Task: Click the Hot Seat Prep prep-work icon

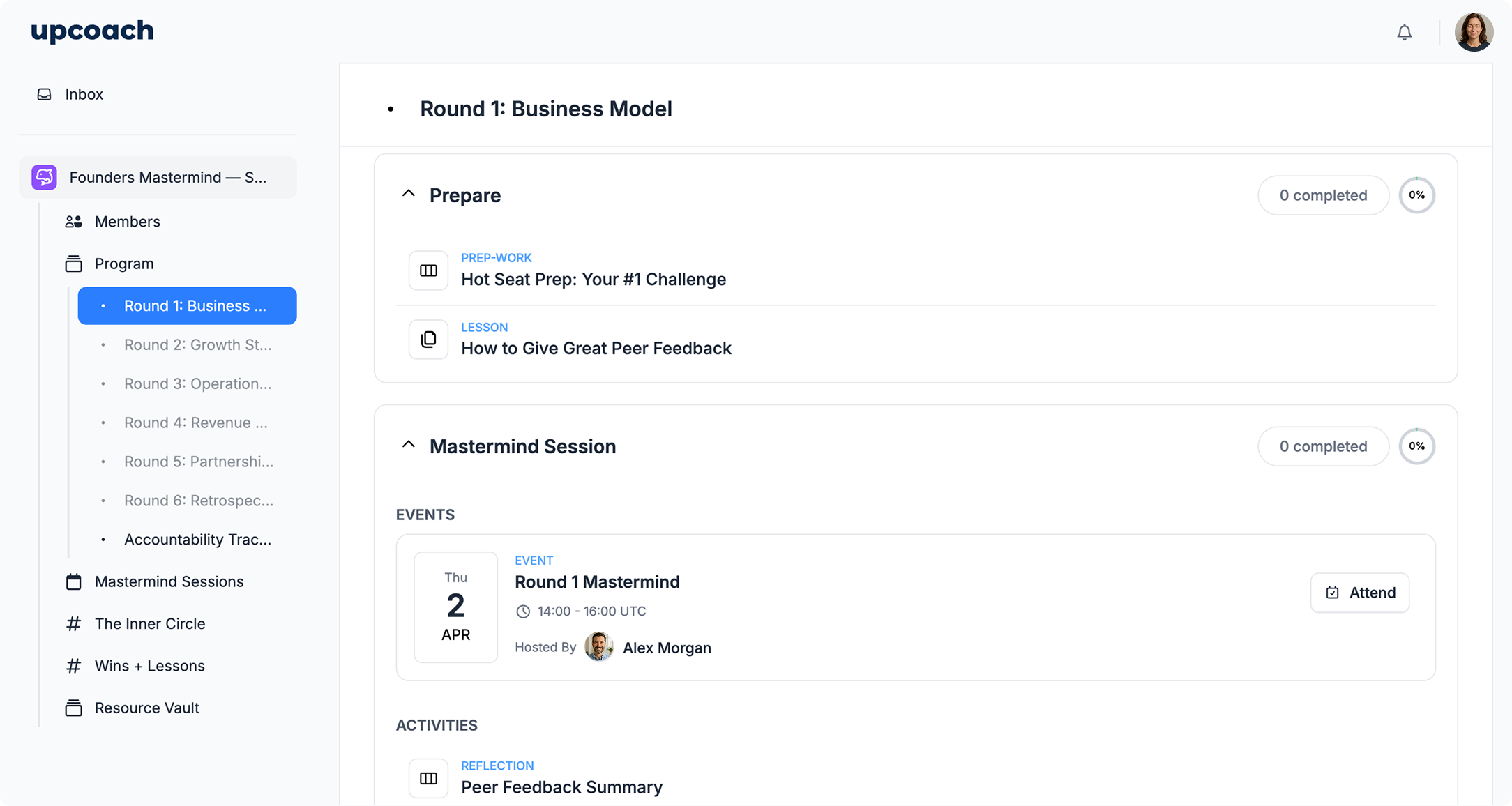Action: (x=428, y=271)
